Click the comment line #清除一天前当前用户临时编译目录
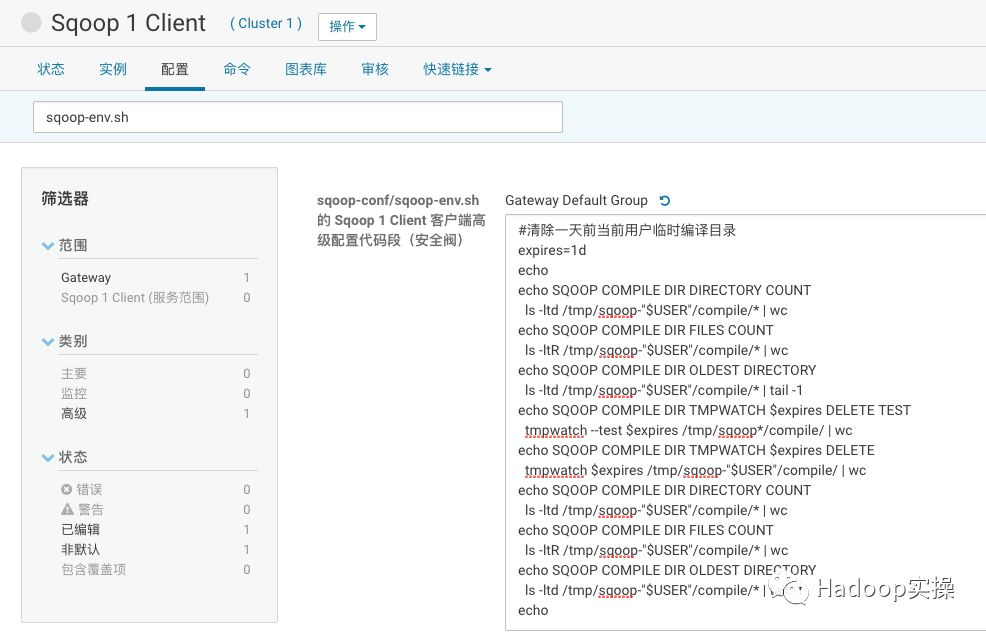 [627, 230]
